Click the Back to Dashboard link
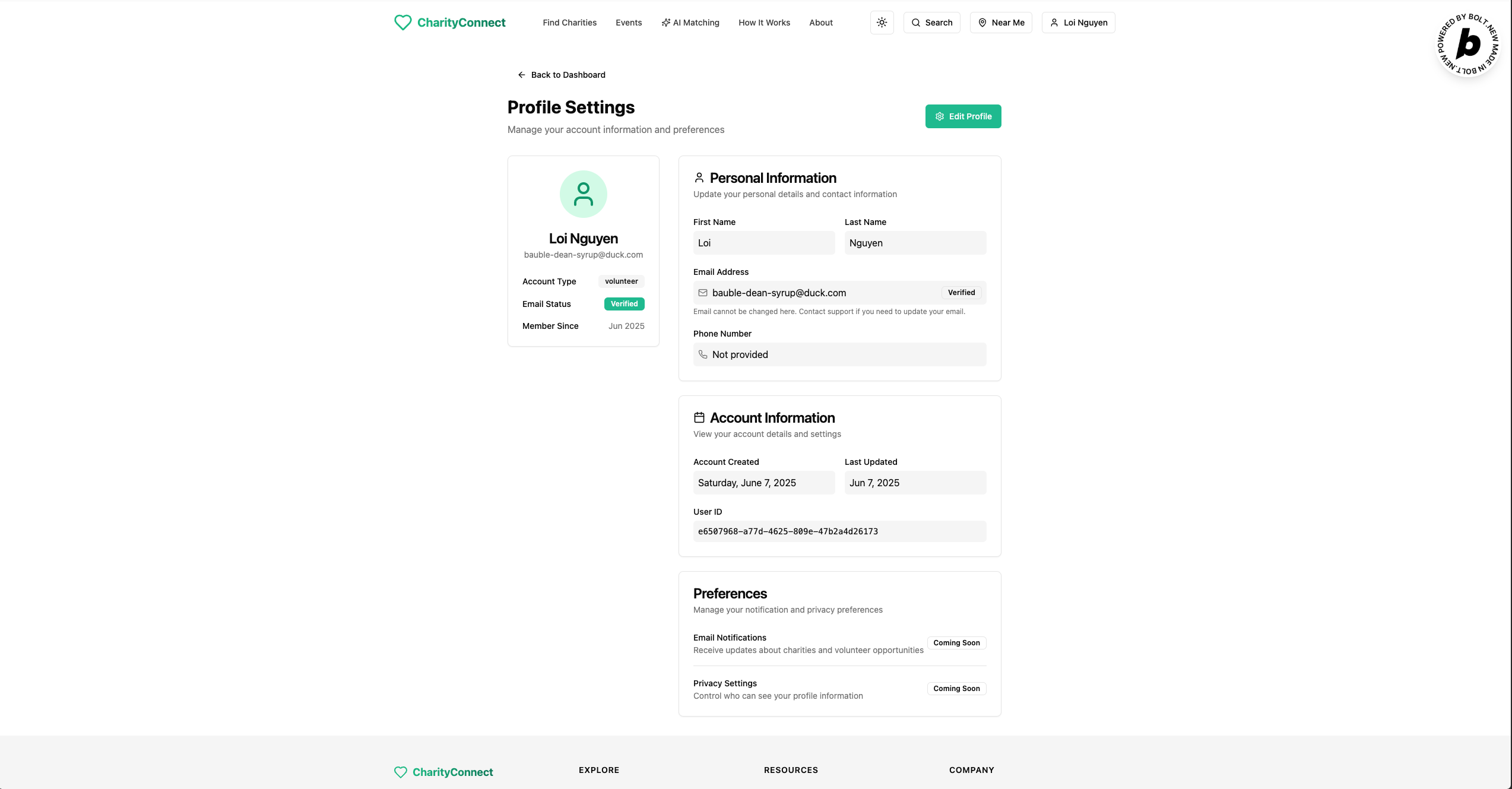This screenshot has height=789, width=1512. [x=568, y=75]
